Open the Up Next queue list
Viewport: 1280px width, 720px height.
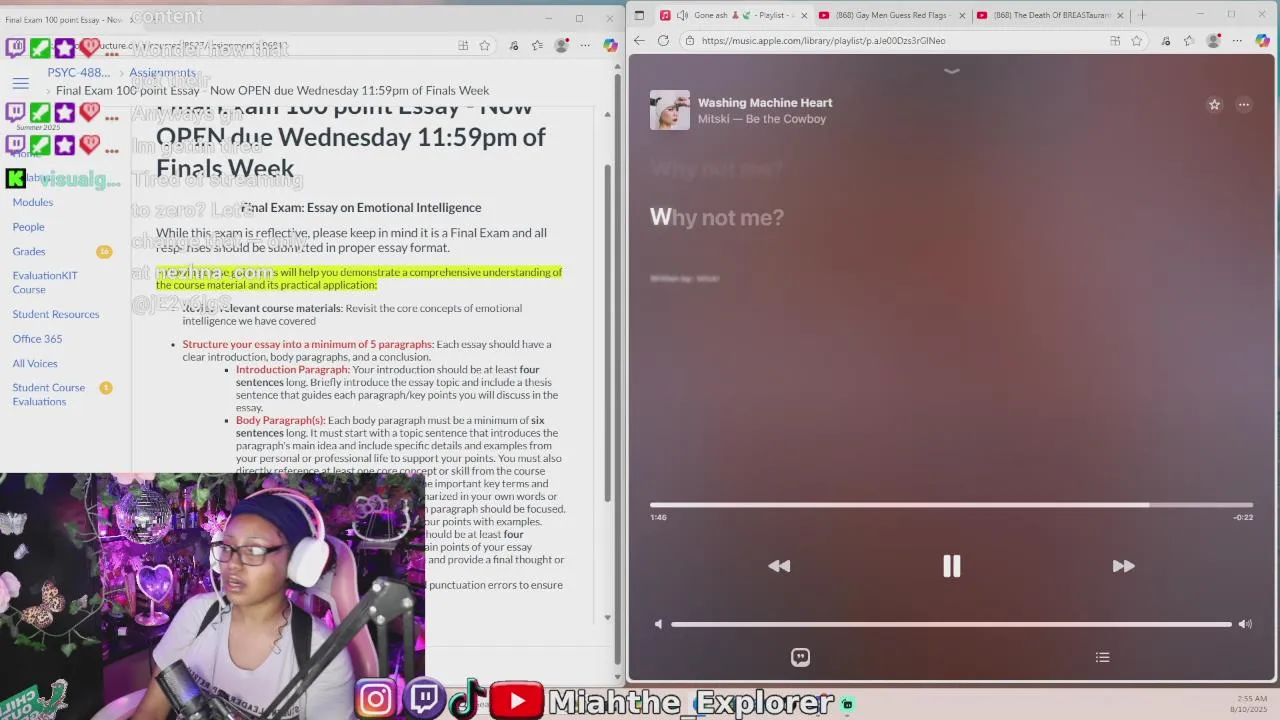[1102, 657]
